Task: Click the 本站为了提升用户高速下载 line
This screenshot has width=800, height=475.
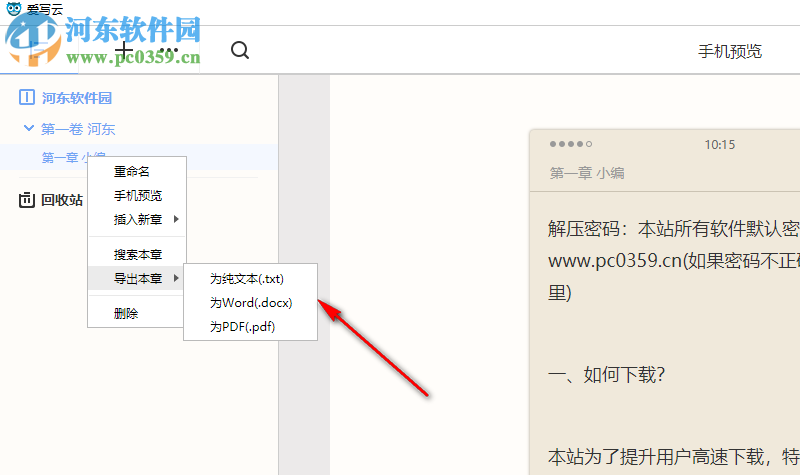Action: pyautogui.click(x=673, y=456)
